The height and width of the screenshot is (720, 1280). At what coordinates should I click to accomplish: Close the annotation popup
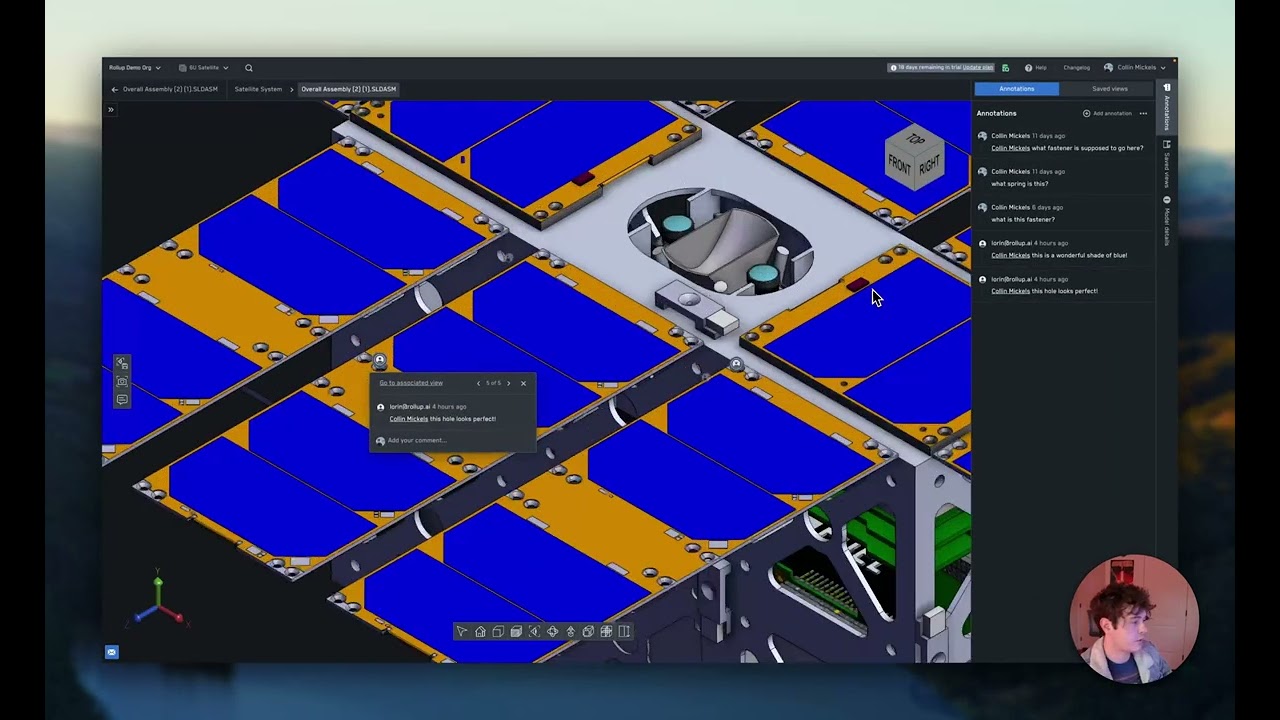pos(523,383)
